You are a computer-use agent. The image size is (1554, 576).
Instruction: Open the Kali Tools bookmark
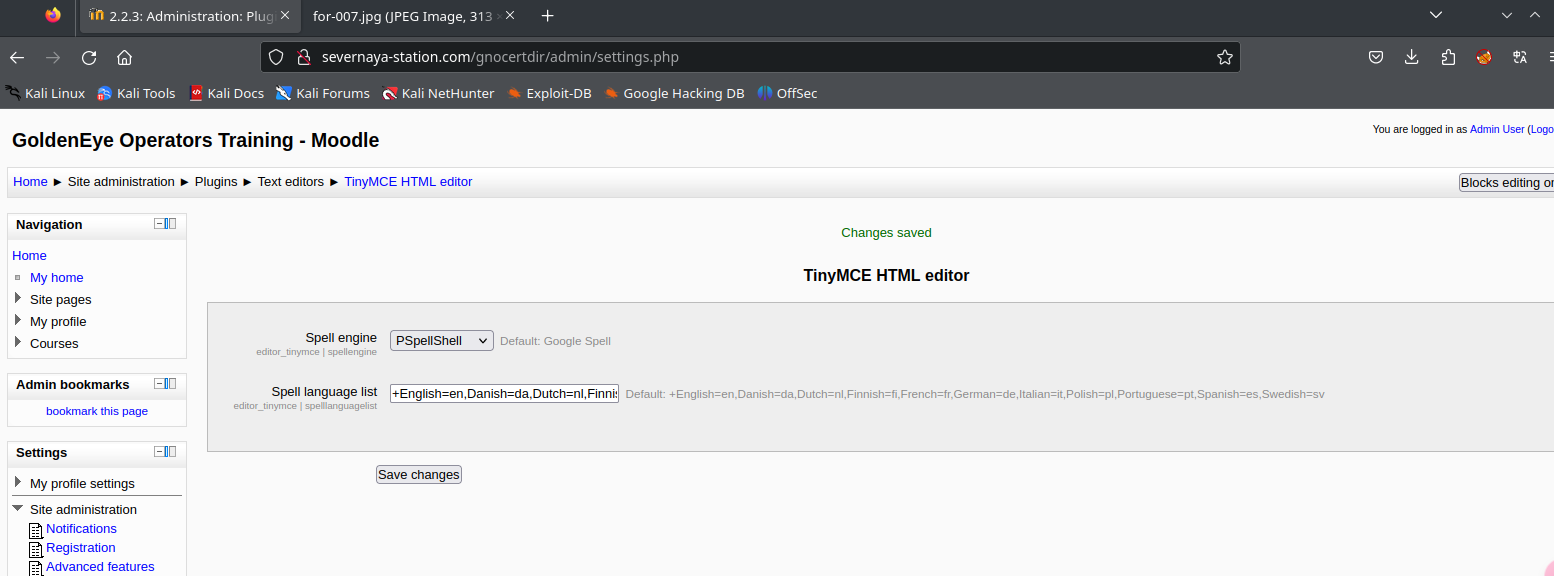click(136, 93)
